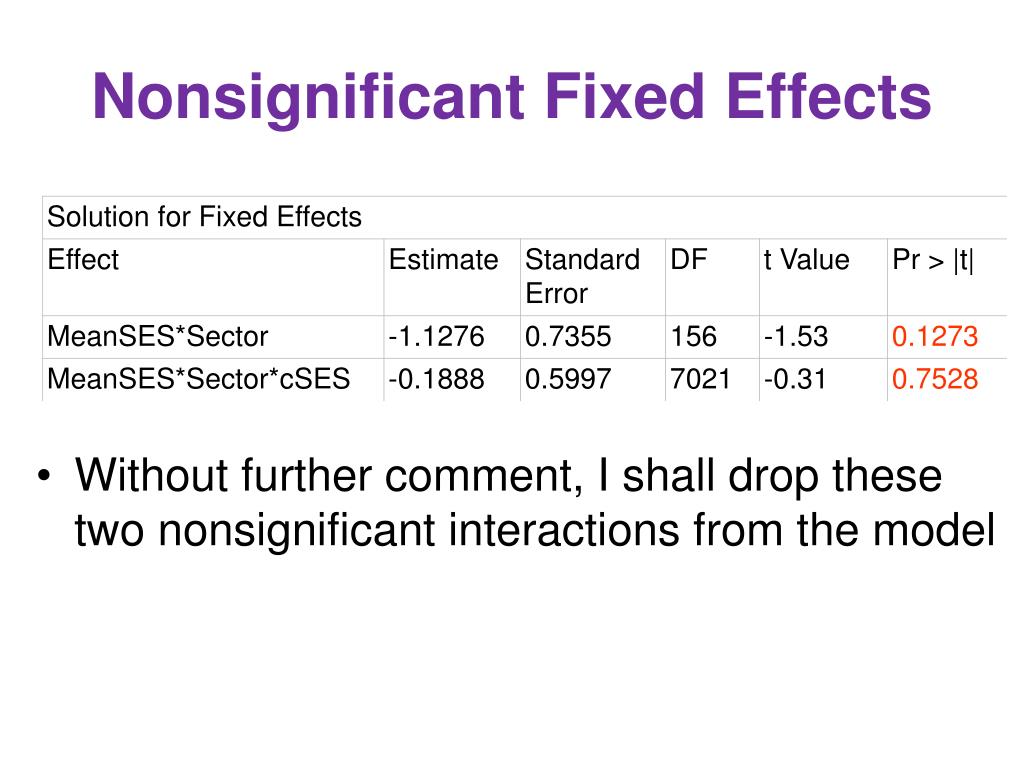Click the t Value column header
This screenshot has height=768, width=1024.
pos(807,260)
